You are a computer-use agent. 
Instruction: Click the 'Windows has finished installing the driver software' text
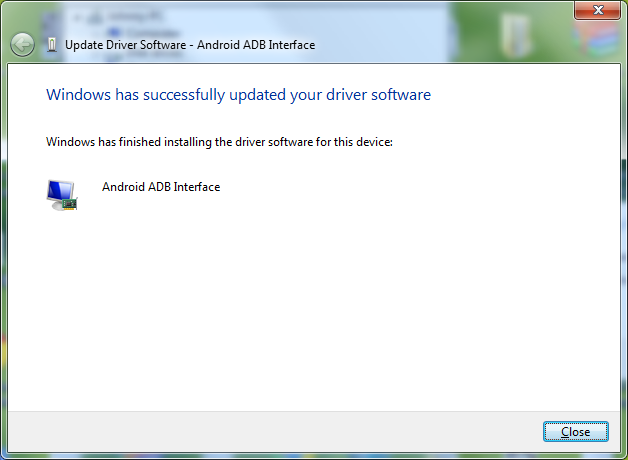point(219,142)
